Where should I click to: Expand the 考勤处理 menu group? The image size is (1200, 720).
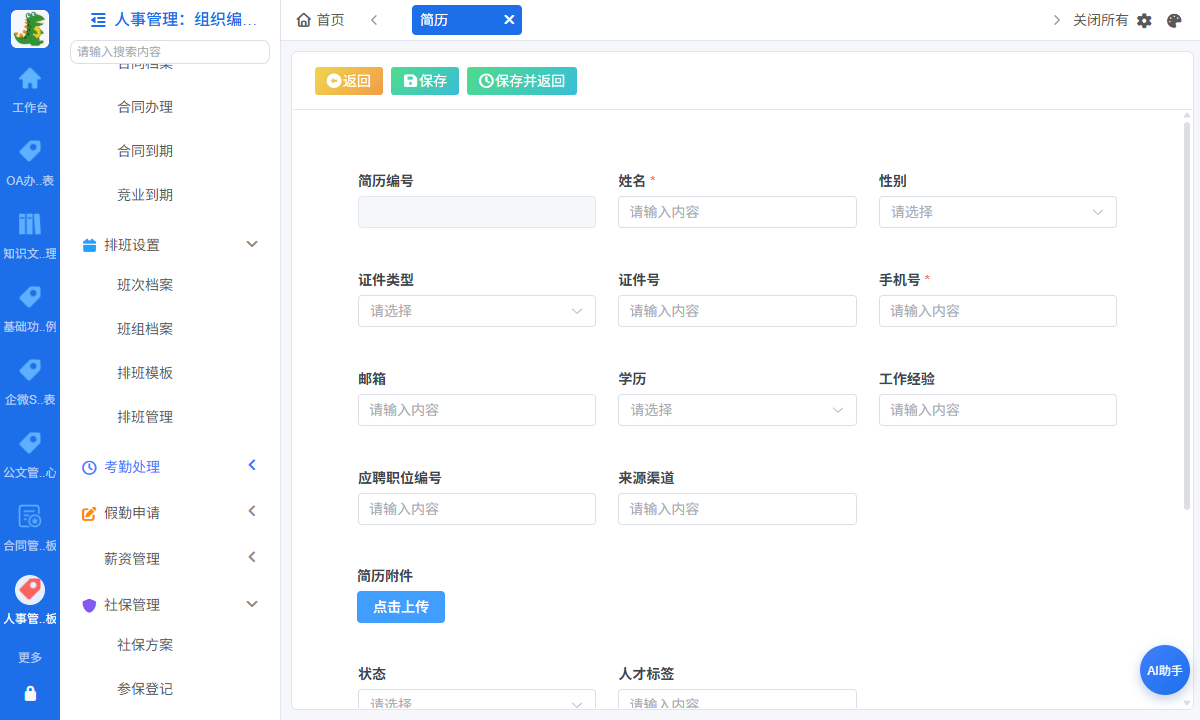pos(252,465)
